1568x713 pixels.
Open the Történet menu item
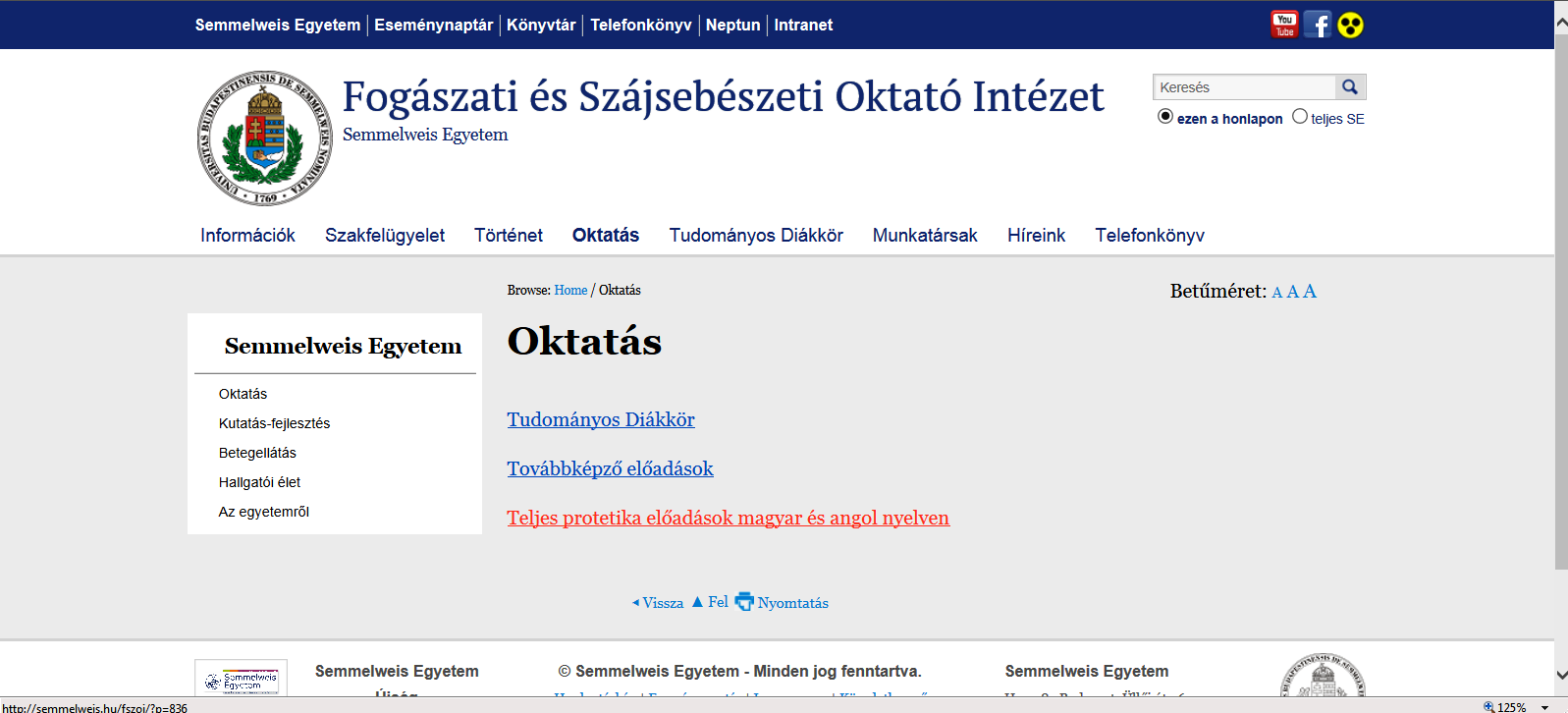tap(509, 236)
